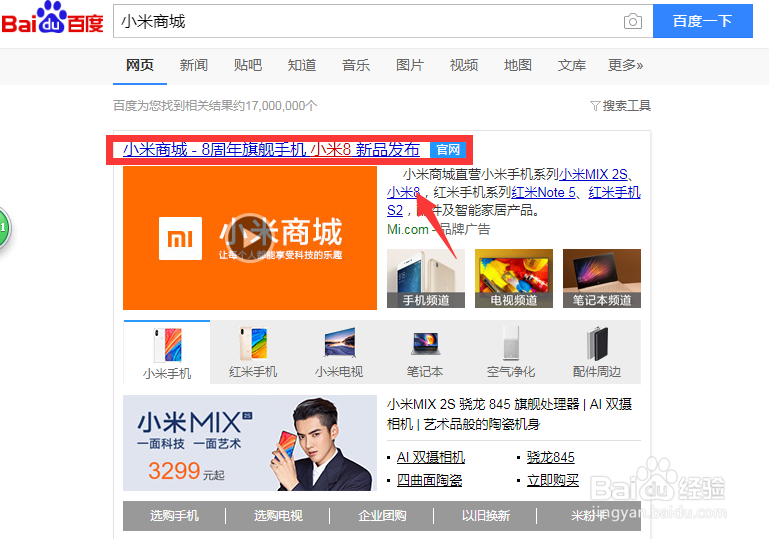Click the 小米MIX 2S 骁龙 845 headline
This screenshot has width=769, height=539.
[509, 414]
